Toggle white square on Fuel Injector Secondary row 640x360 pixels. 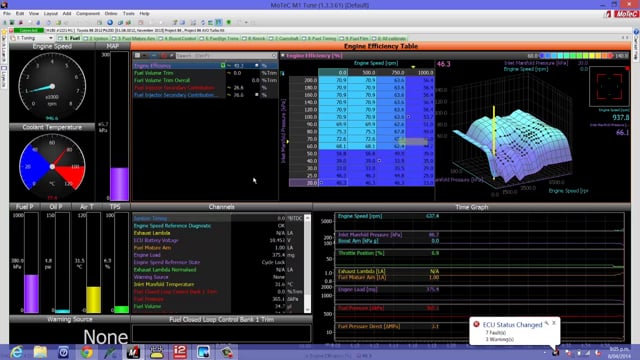[x=257, y=95]
